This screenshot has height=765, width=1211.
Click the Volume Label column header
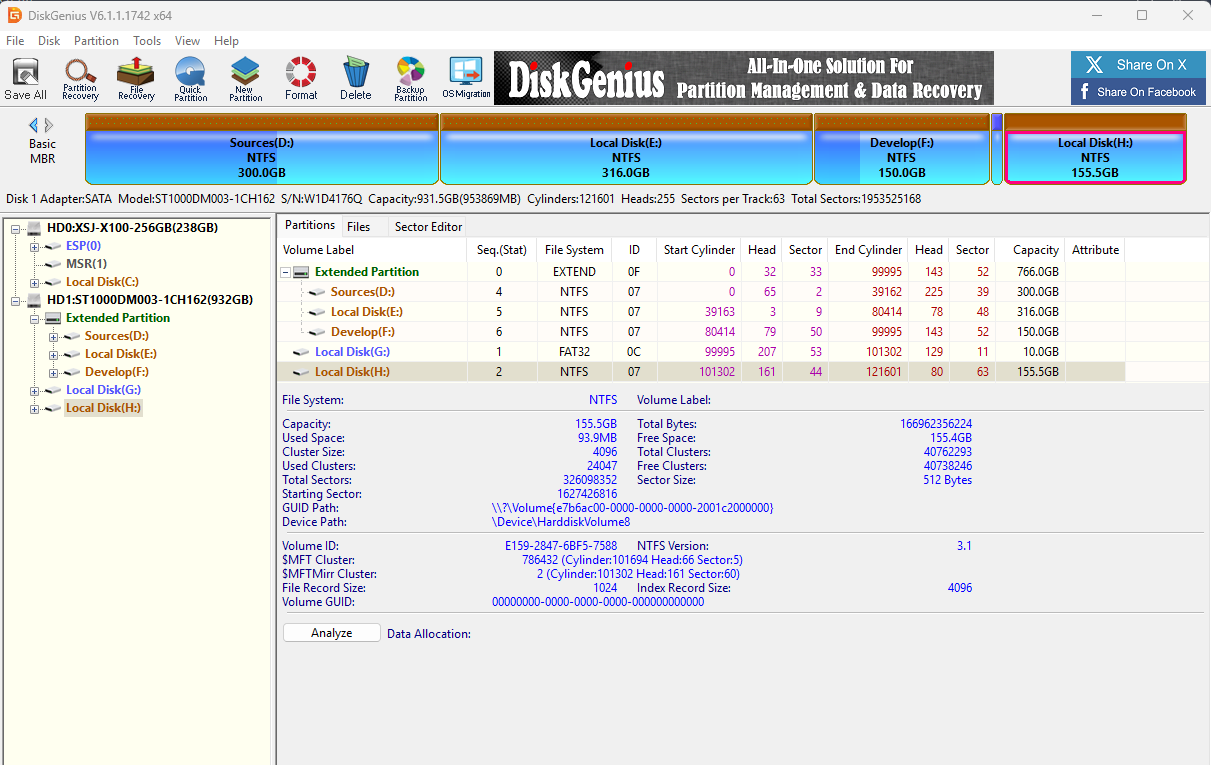coord(371,250)
